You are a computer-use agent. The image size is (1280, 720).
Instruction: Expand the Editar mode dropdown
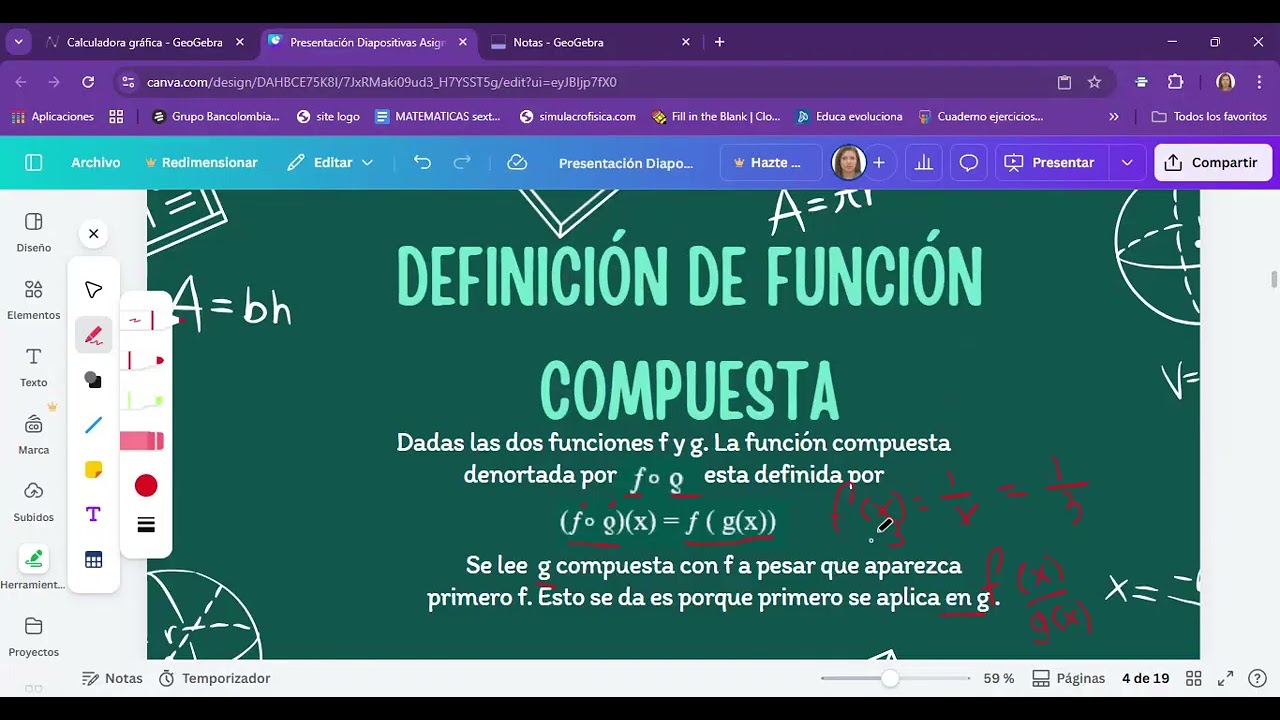pos(329,162)
